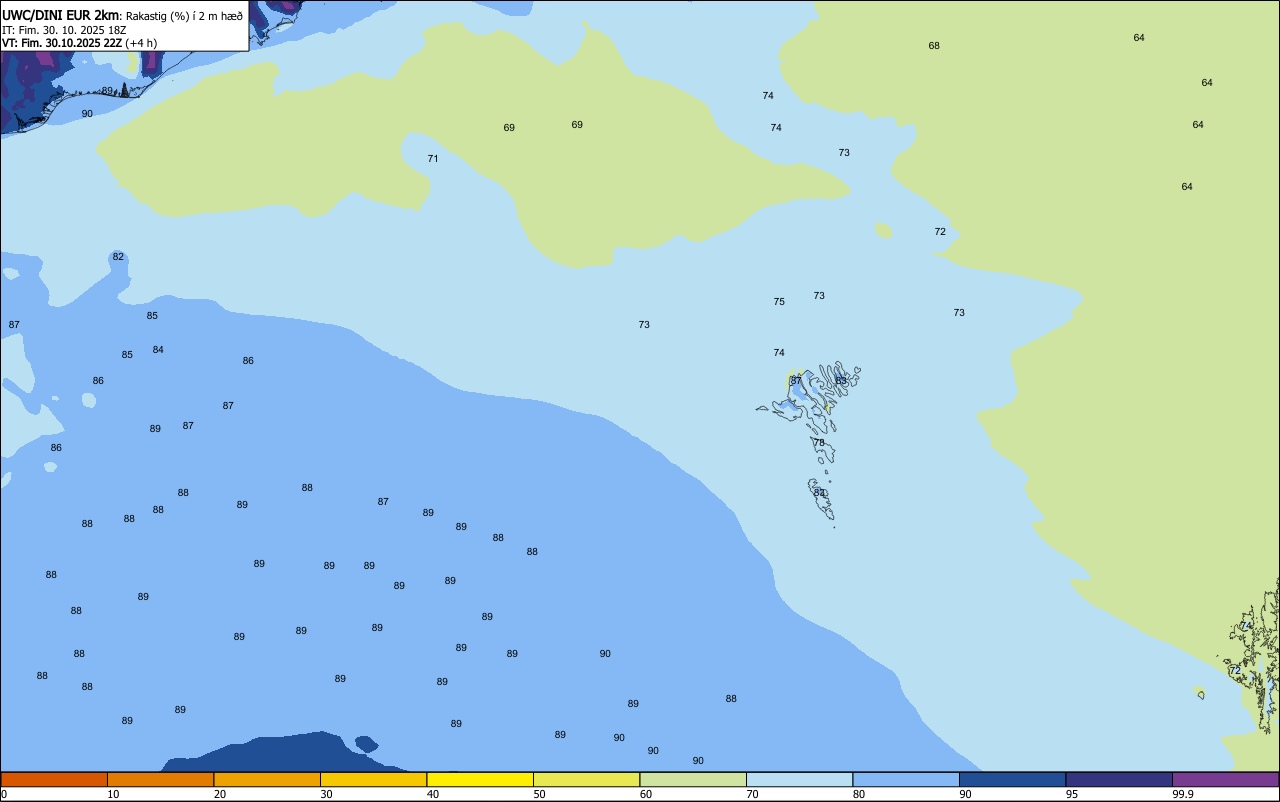Select the yellow-green 50–60 legend swatch

click(x=586, y=779)
